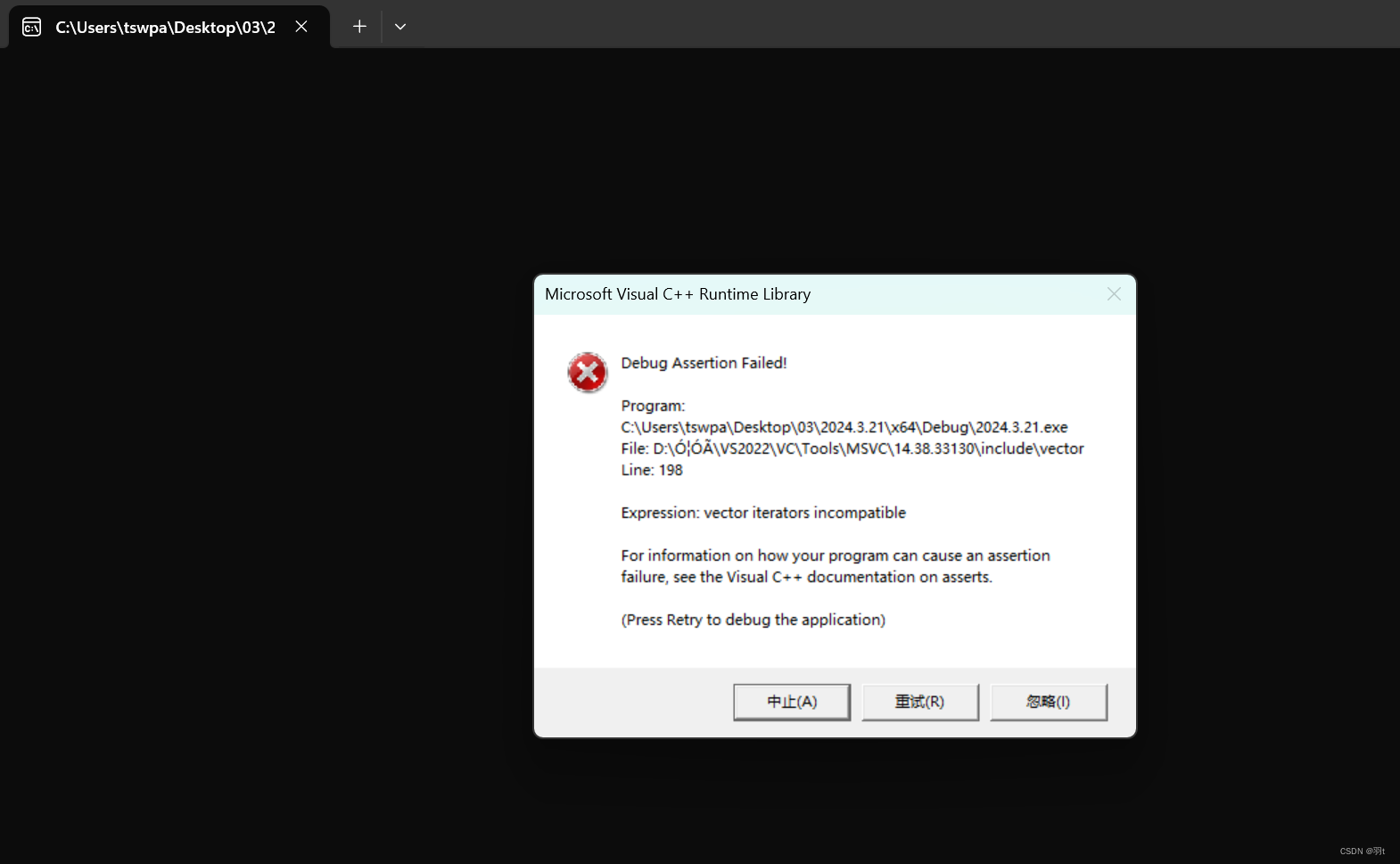
Task: Expand the terminal profile dropdown arrow
Action: coord(400,27)
